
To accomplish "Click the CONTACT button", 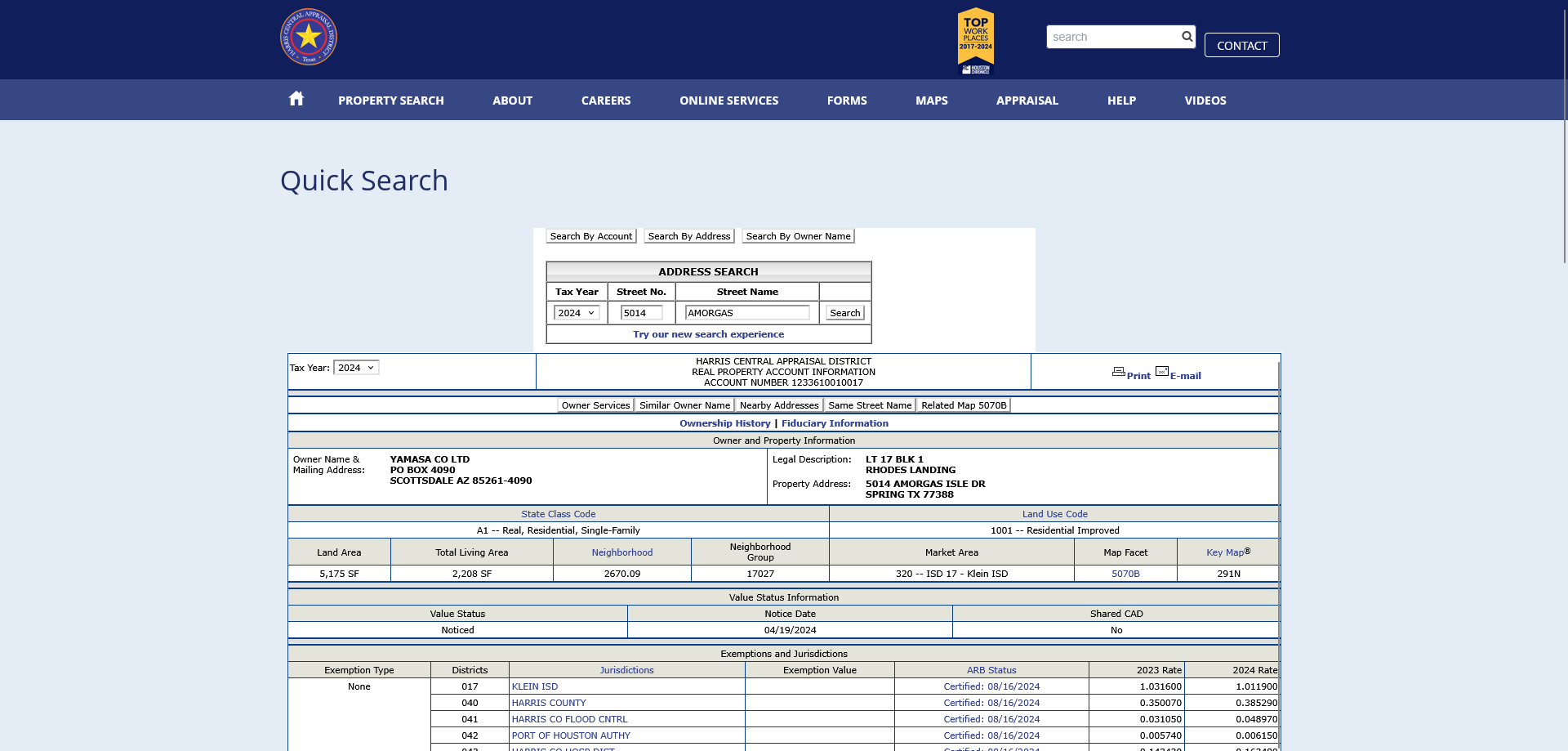I will pyautogui.click(x=1241, y=45).
